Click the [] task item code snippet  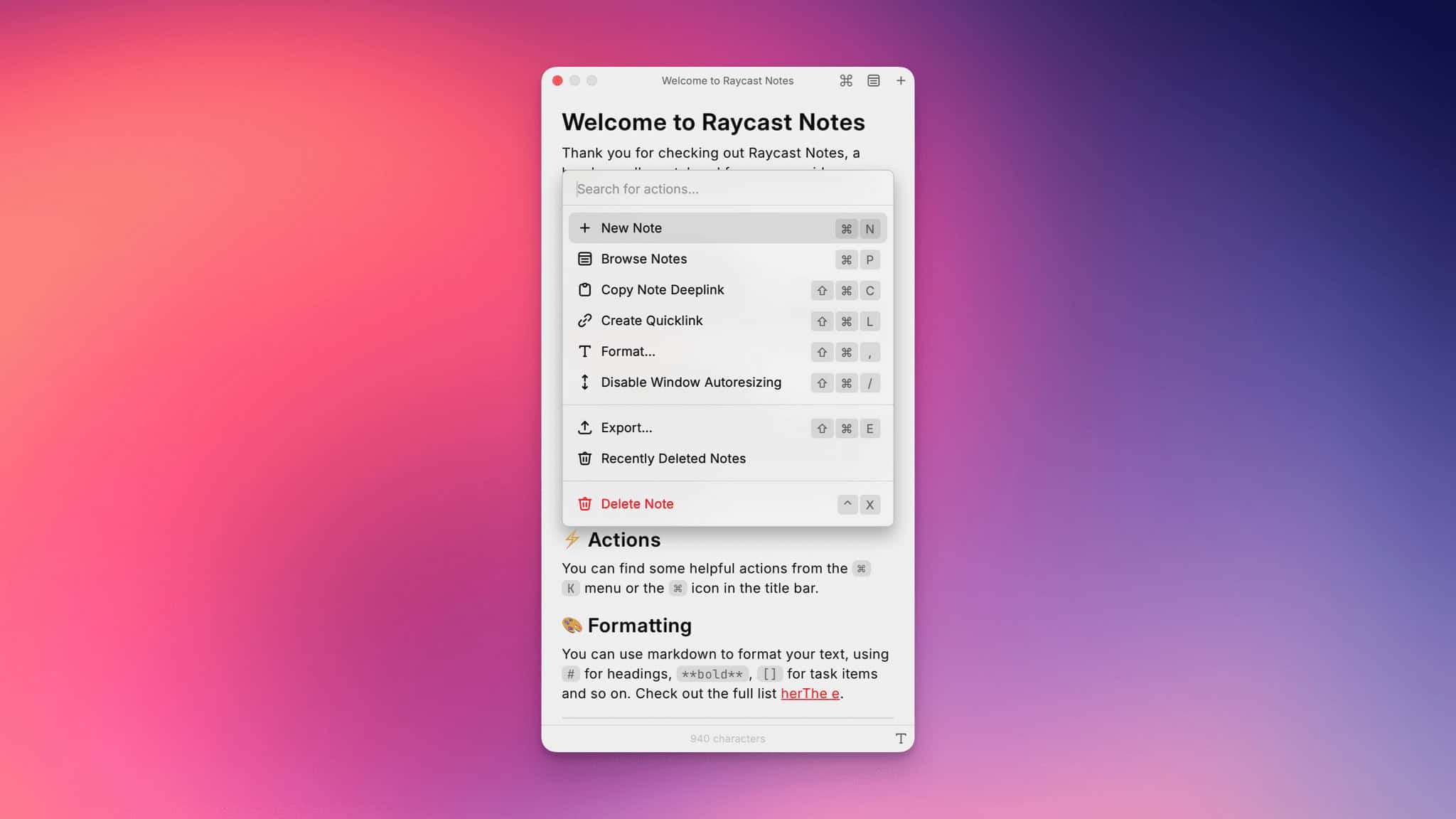[769, 674]
